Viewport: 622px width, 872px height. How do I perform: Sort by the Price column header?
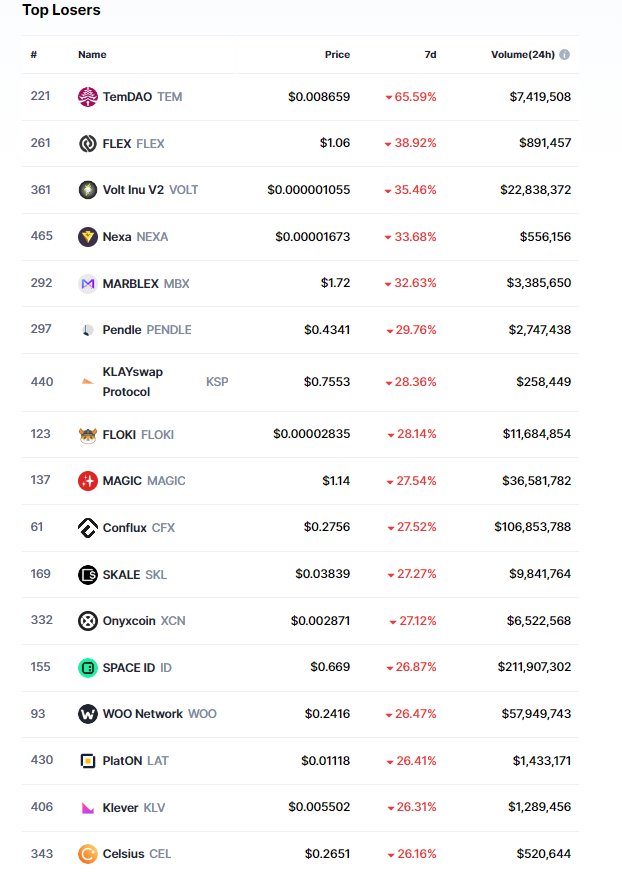point(337,55)
